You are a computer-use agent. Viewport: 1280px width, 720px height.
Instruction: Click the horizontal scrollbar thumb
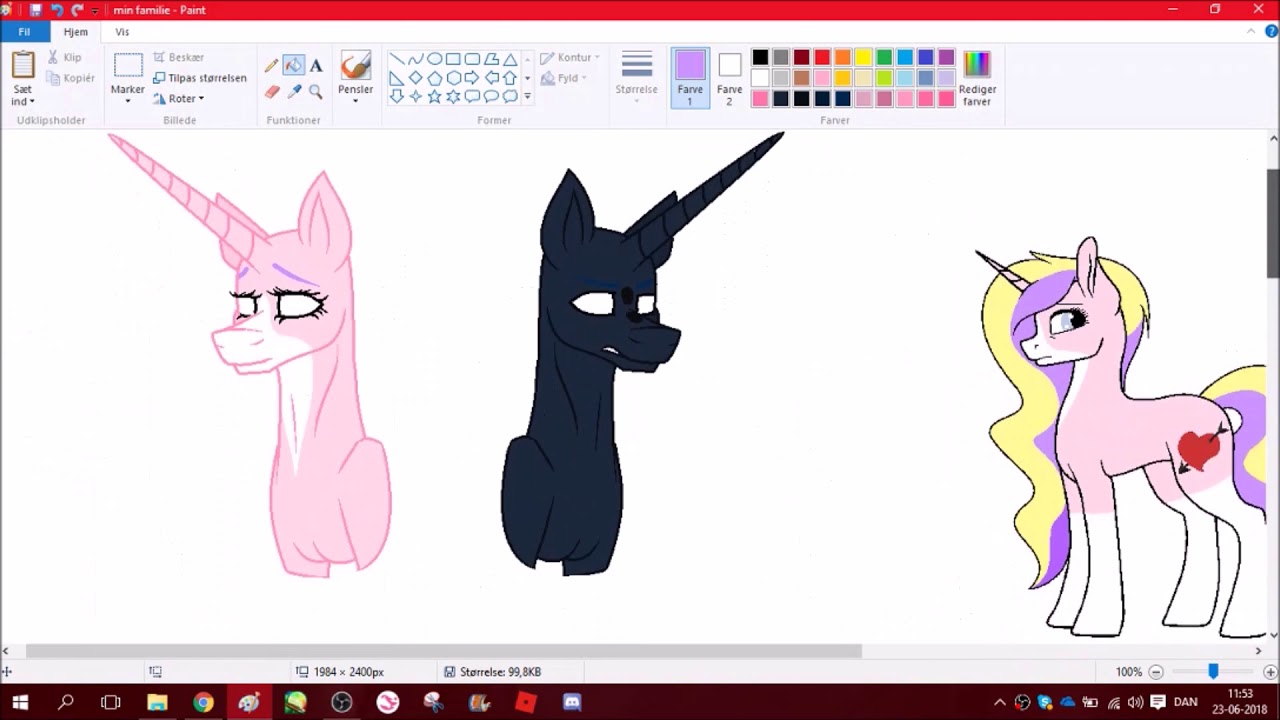pos(443,651)
